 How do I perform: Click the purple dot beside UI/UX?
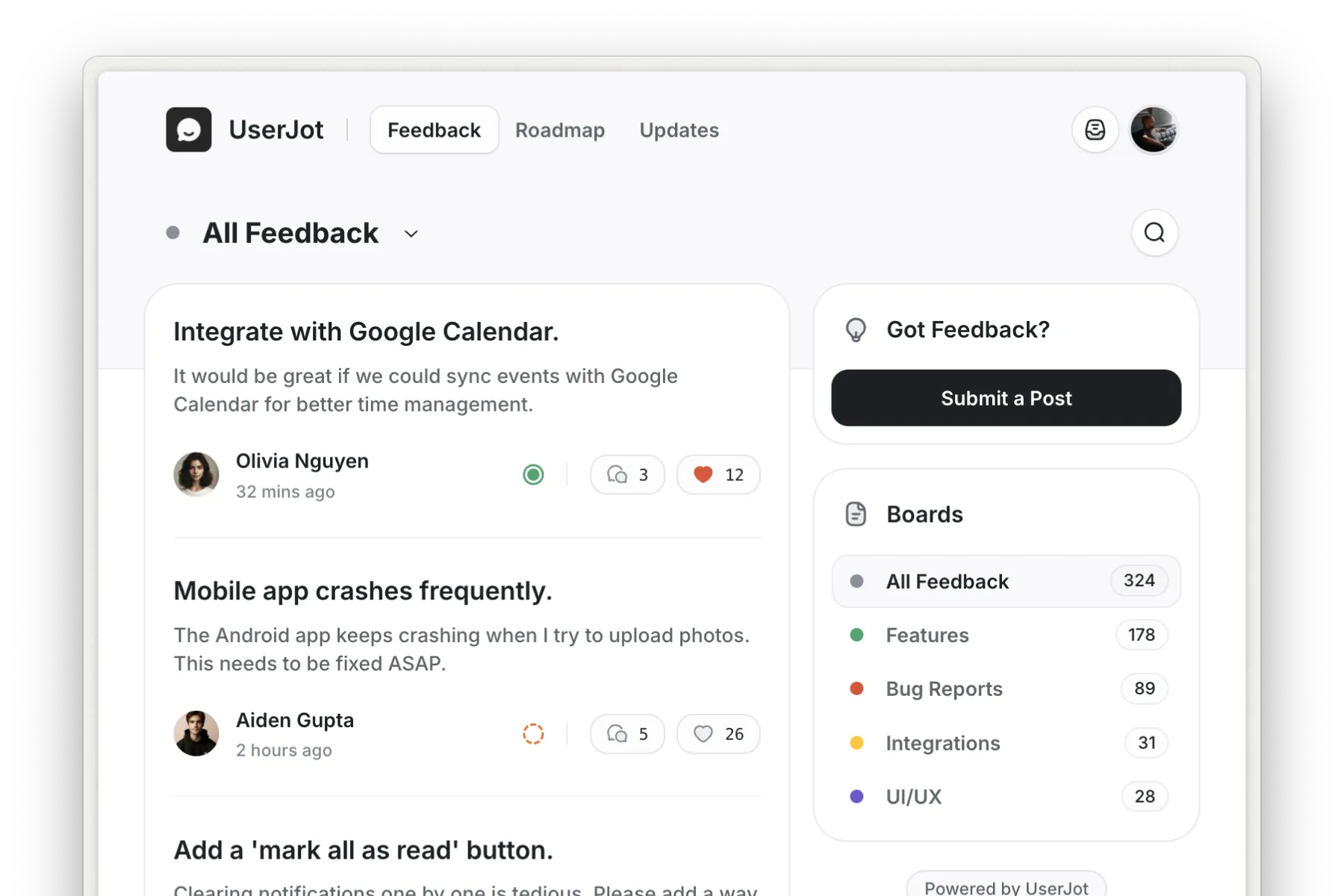[x=856, y=797]
